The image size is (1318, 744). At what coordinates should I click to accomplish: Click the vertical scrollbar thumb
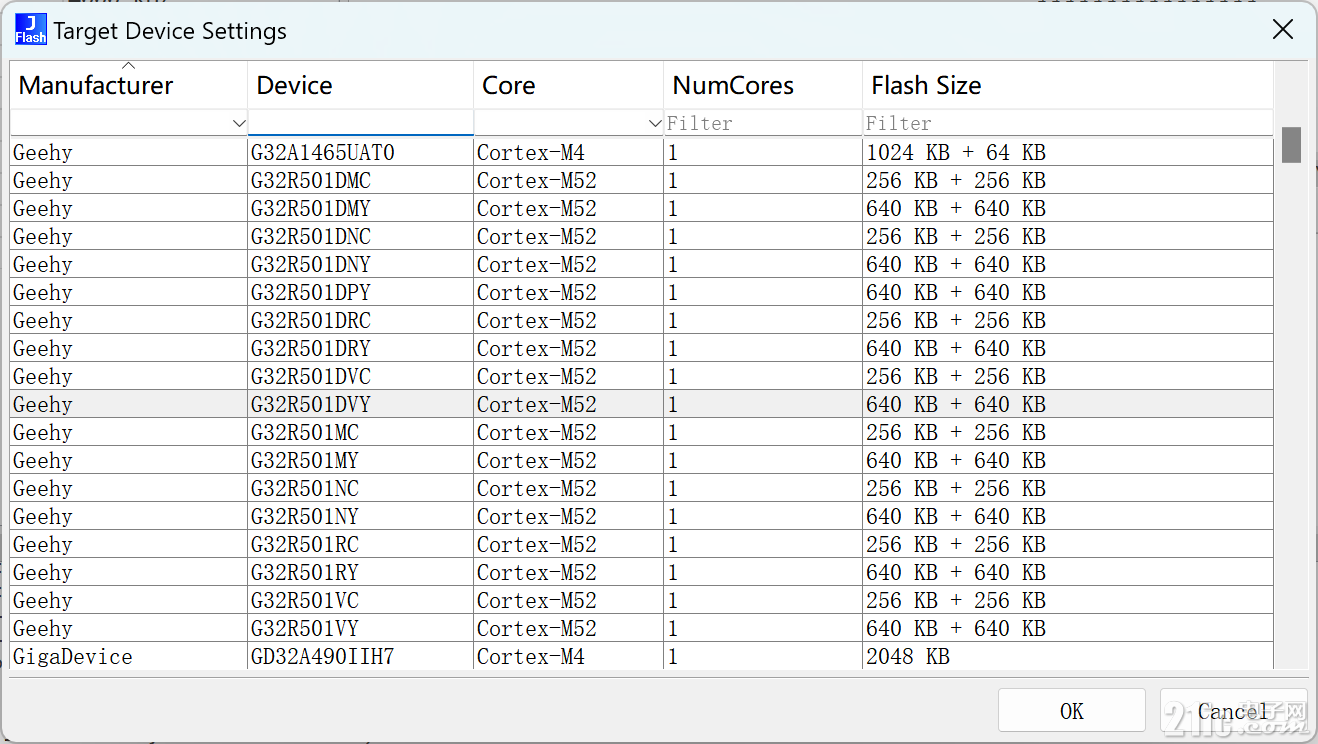click(x=1291, y=145)
